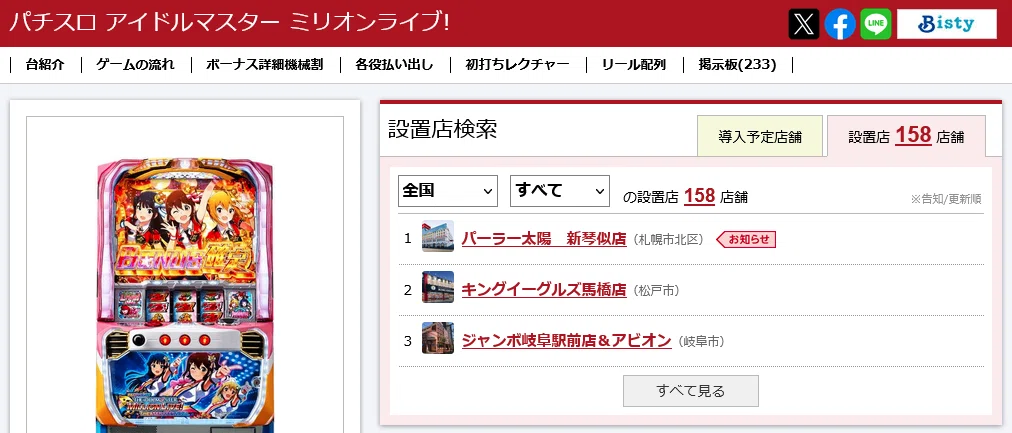Viewport: 1012px width, 433px height.
Task: Click the 設置店検索 heading
Action: point(443,129)
